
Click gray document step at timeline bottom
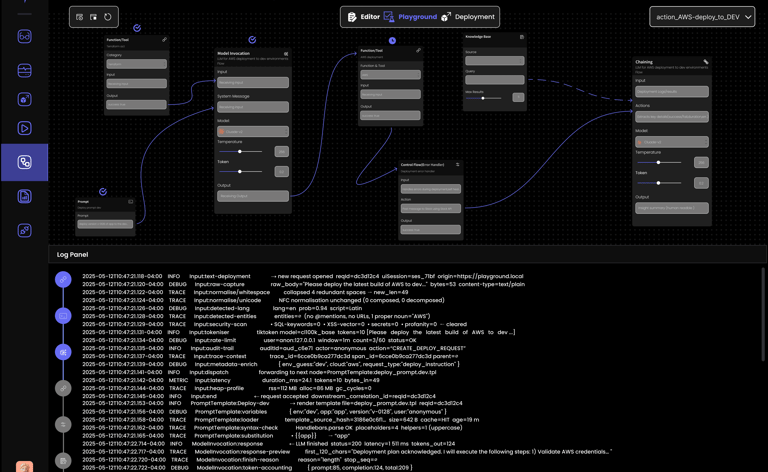click(x=63, y=461)
